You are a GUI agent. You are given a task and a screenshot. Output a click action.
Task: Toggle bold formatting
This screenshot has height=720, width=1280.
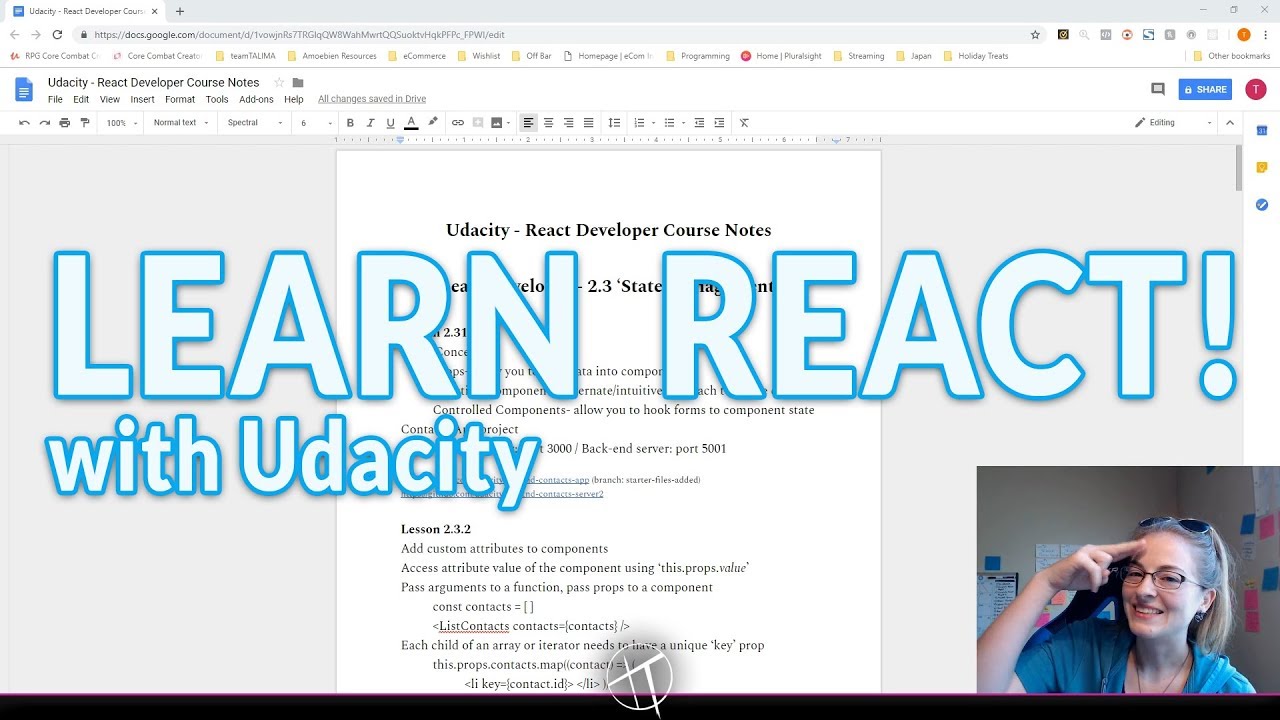point(350,123)
